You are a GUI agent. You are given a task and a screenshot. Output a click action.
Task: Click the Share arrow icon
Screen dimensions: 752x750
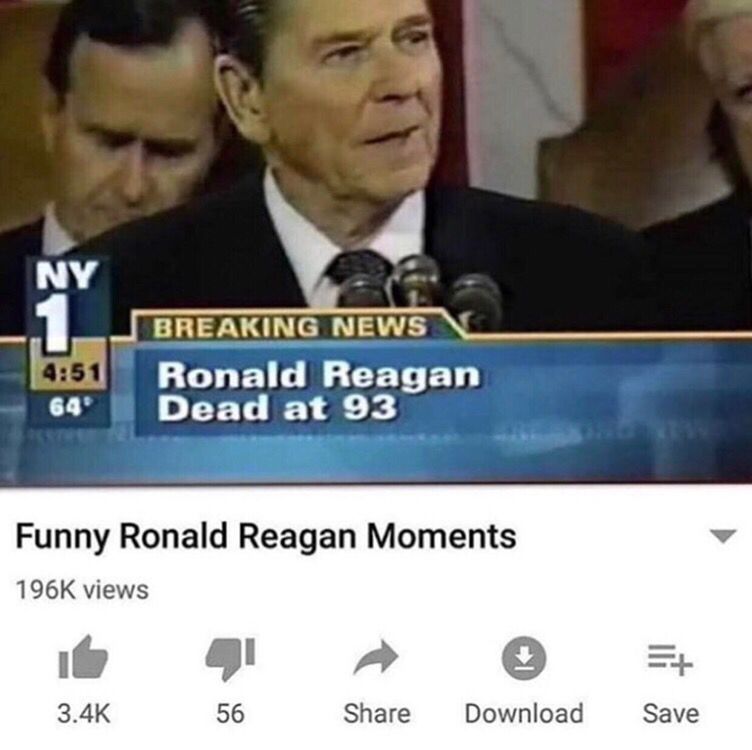coord(376,657)
